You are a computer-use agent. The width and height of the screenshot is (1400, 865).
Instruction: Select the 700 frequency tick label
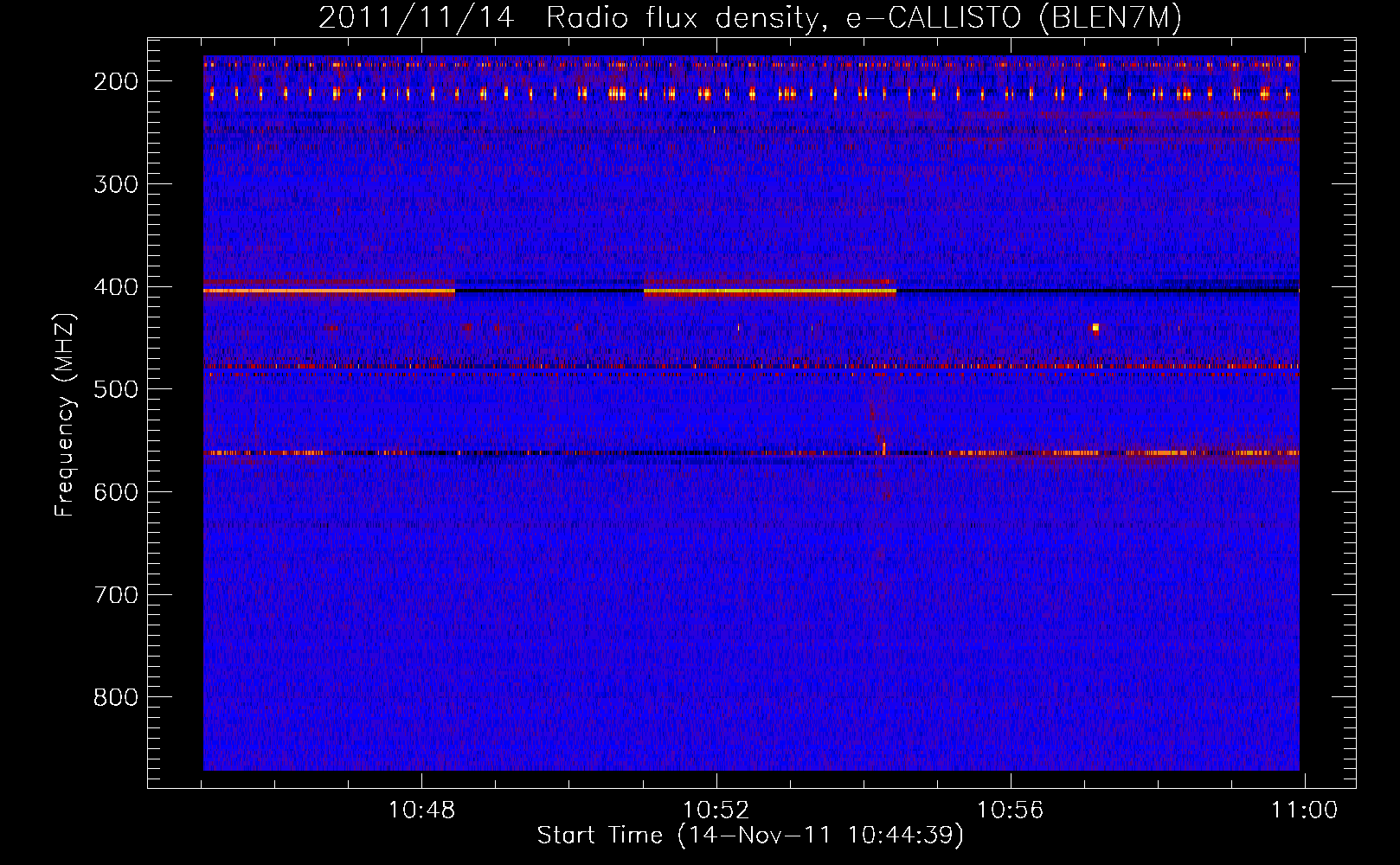tap(116, 595)
